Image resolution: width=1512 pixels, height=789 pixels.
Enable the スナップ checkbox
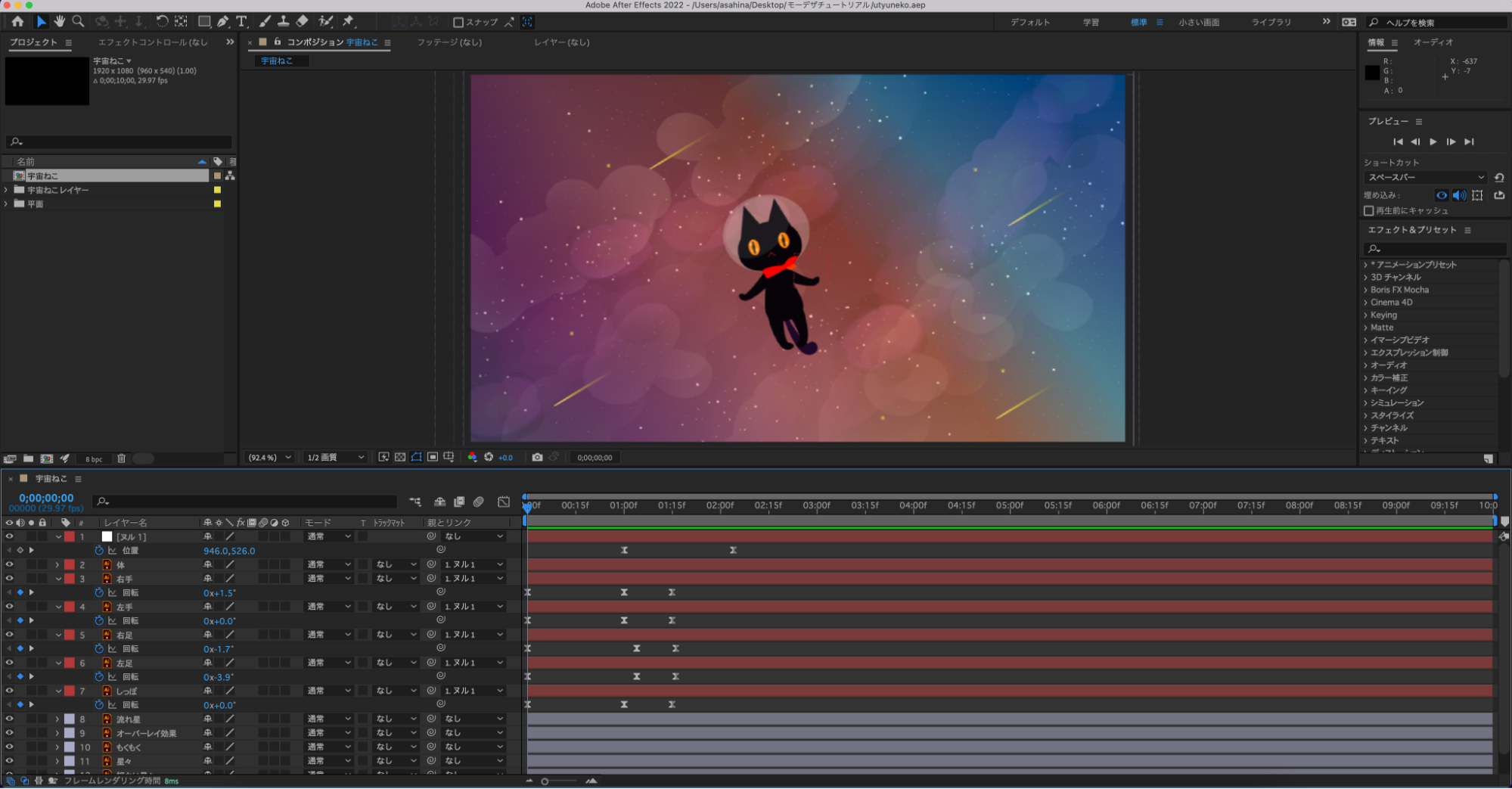click(458, 22)
